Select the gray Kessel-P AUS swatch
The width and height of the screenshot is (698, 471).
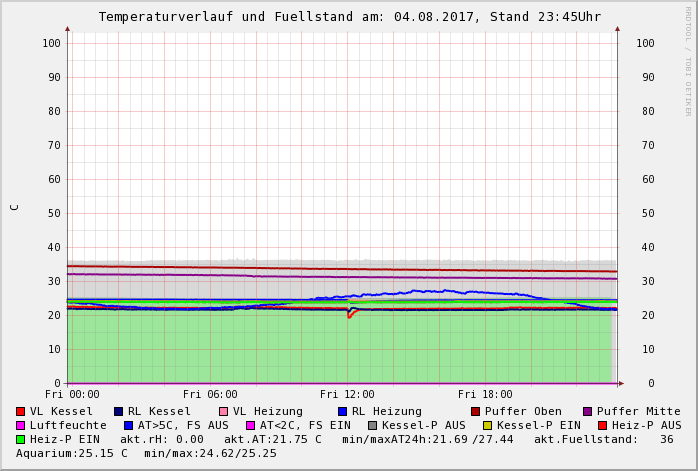coord(372,425)
